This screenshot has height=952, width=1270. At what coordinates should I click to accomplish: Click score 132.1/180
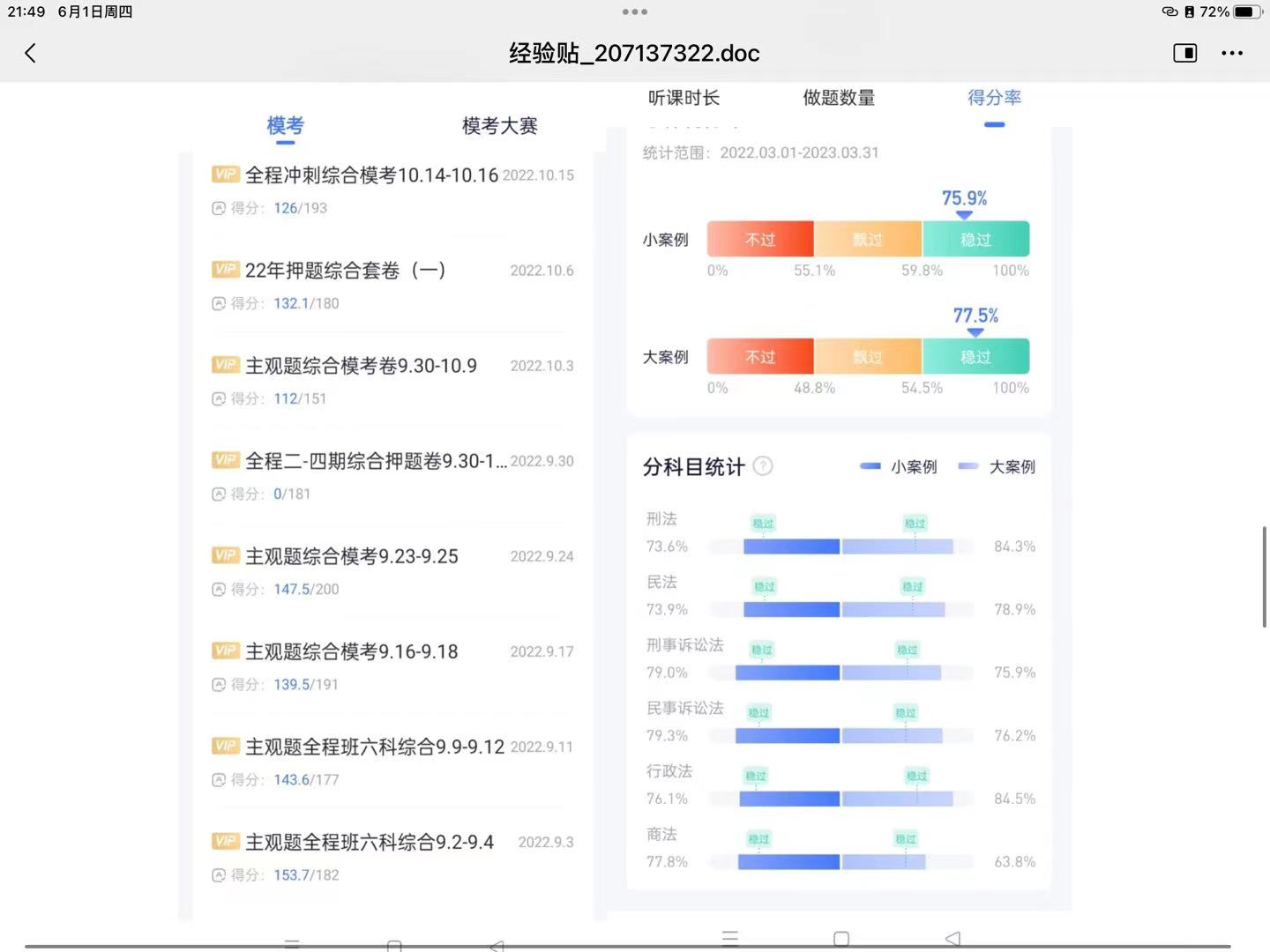(x=306, y=303)
